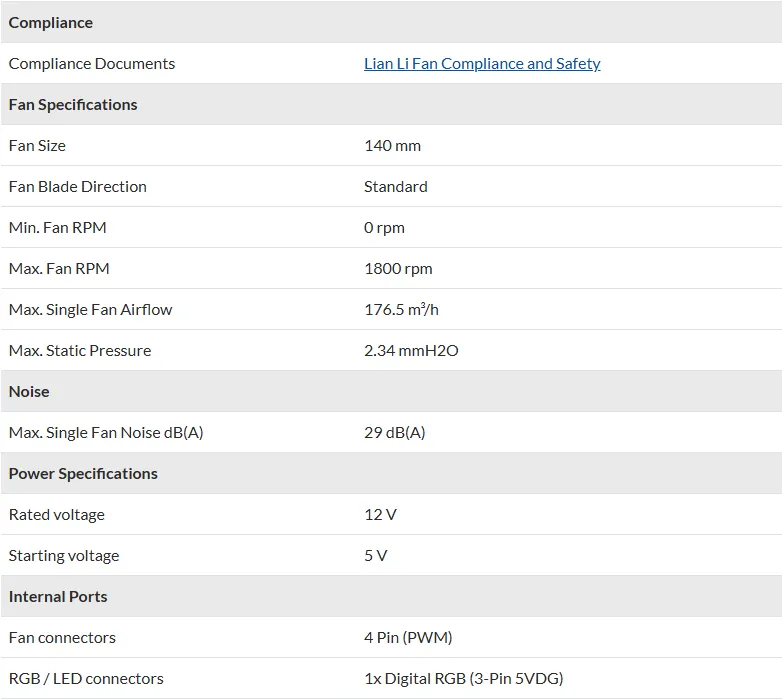Select the Max. Static Pressure label

pos(80,351)
